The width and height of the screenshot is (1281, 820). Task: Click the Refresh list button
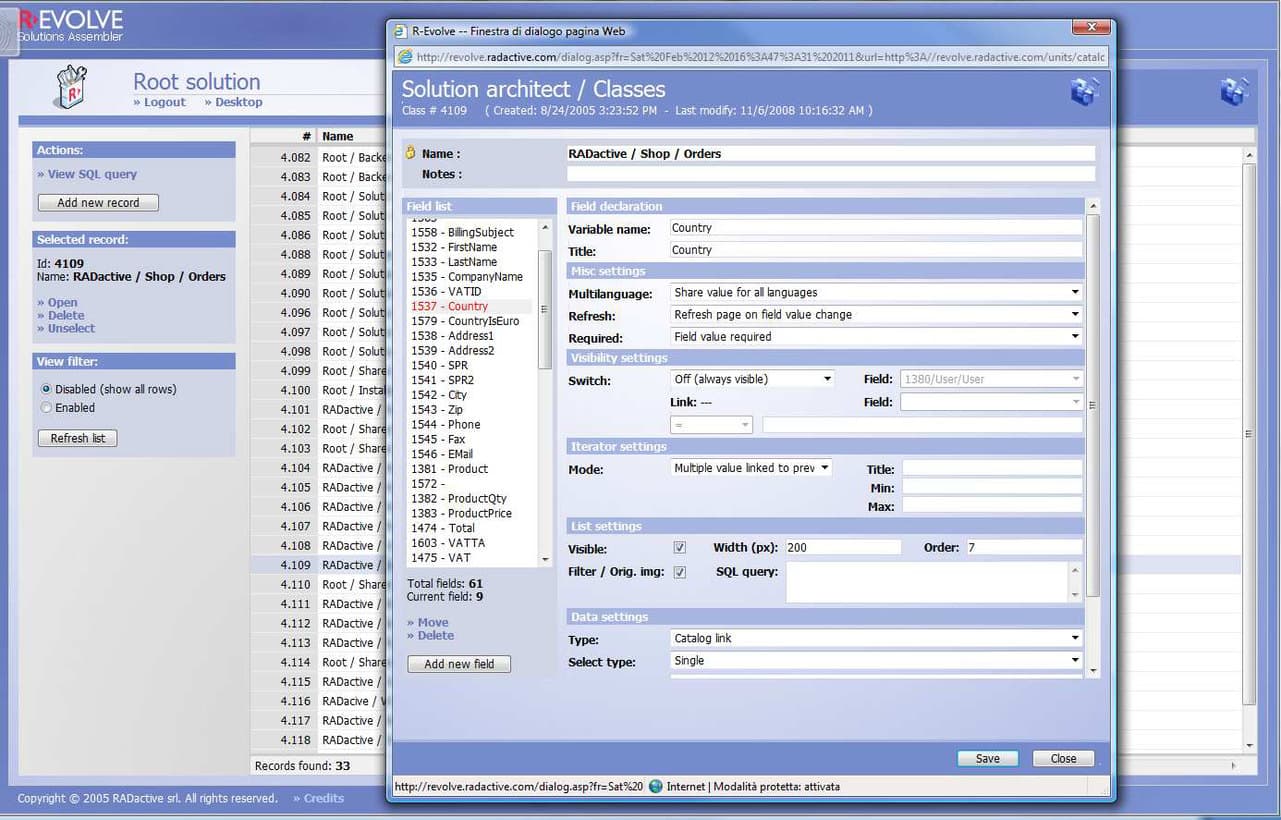pos(77,438)
